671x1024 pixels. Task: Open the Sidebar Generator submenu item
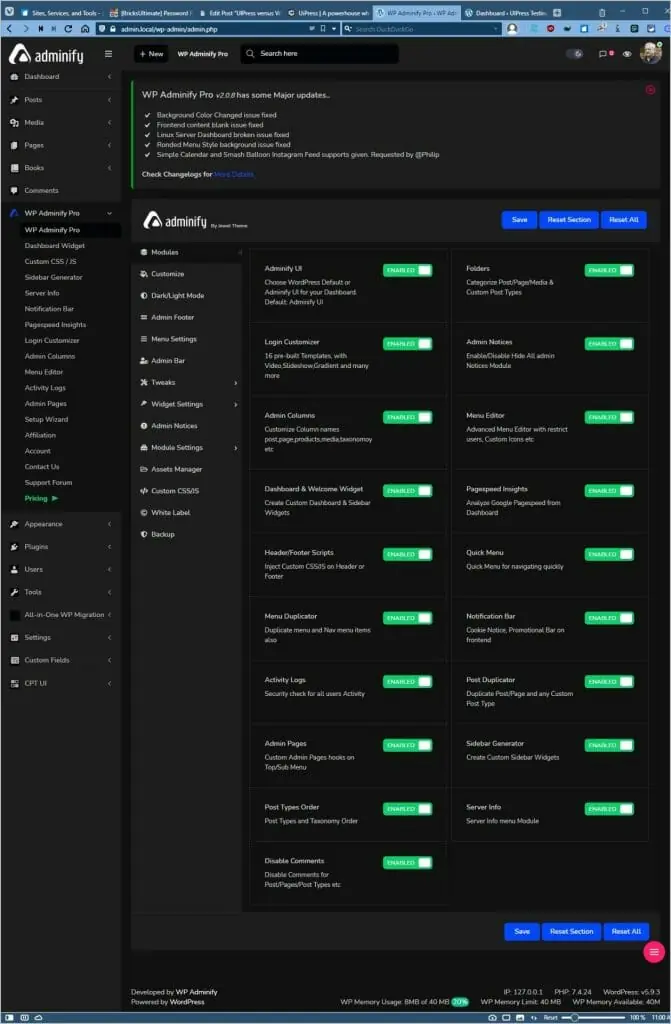click(54, 278)
